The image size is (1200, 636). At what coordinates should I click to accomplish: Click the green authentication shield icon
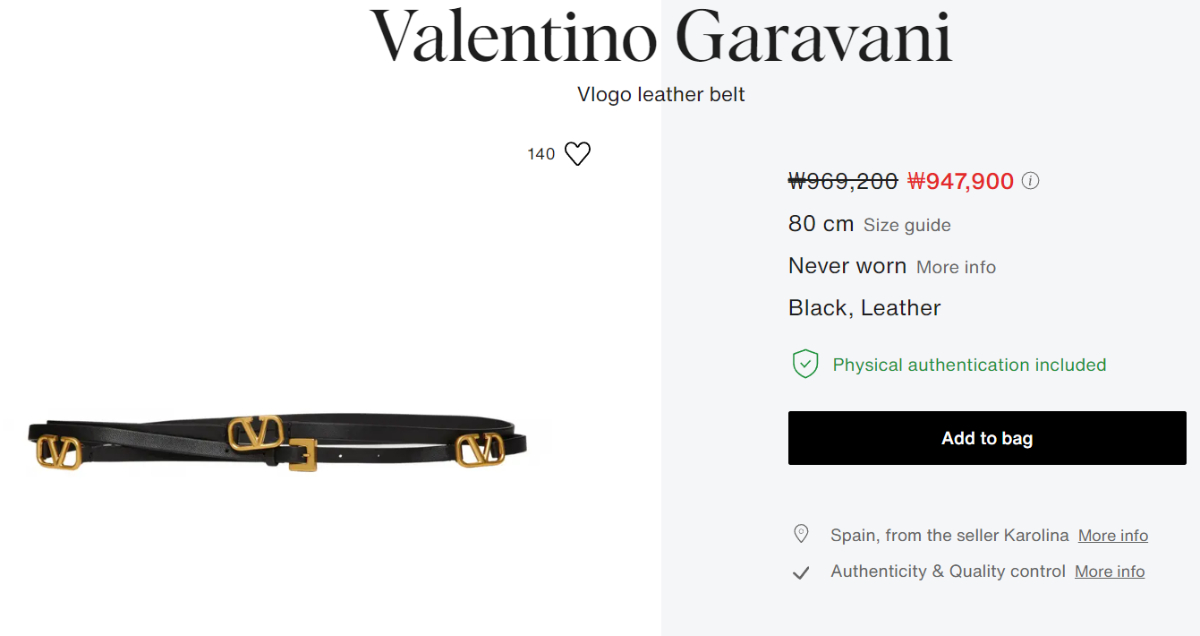click(x=805, y=364)
